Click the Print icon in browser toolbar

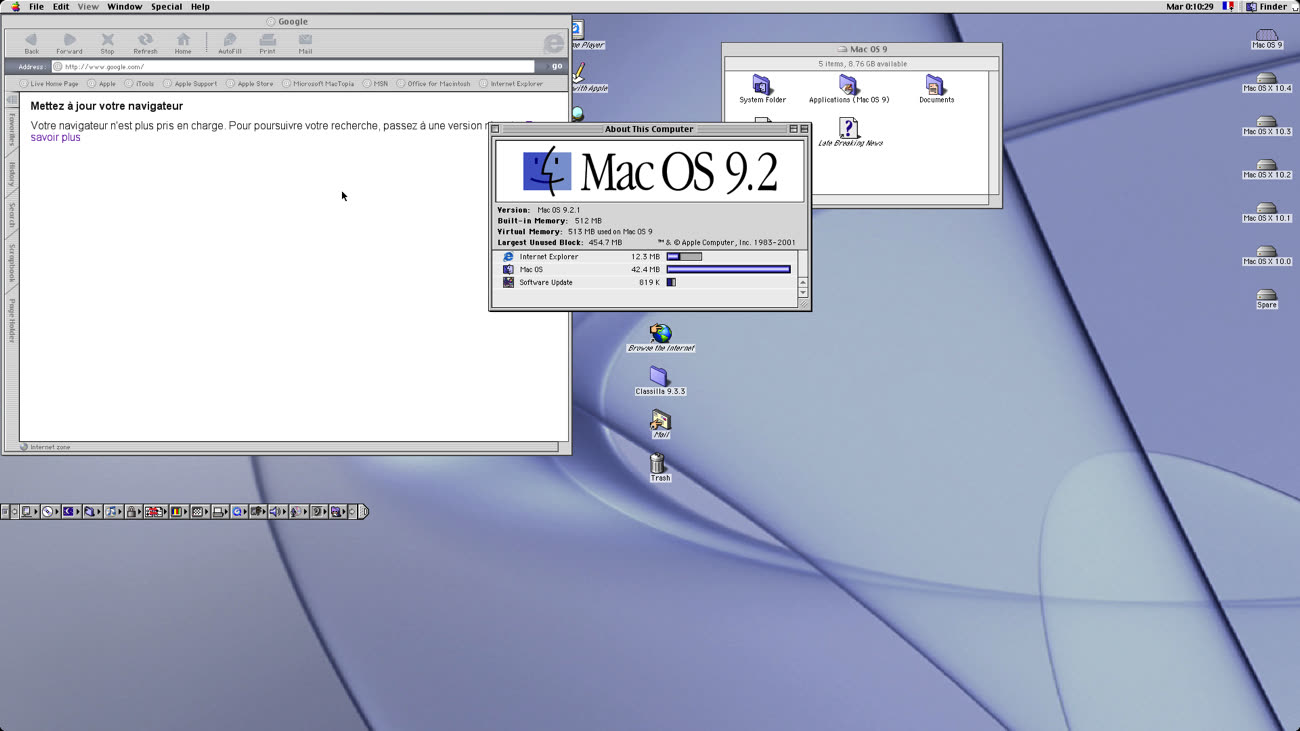click(x=267, y=43)
